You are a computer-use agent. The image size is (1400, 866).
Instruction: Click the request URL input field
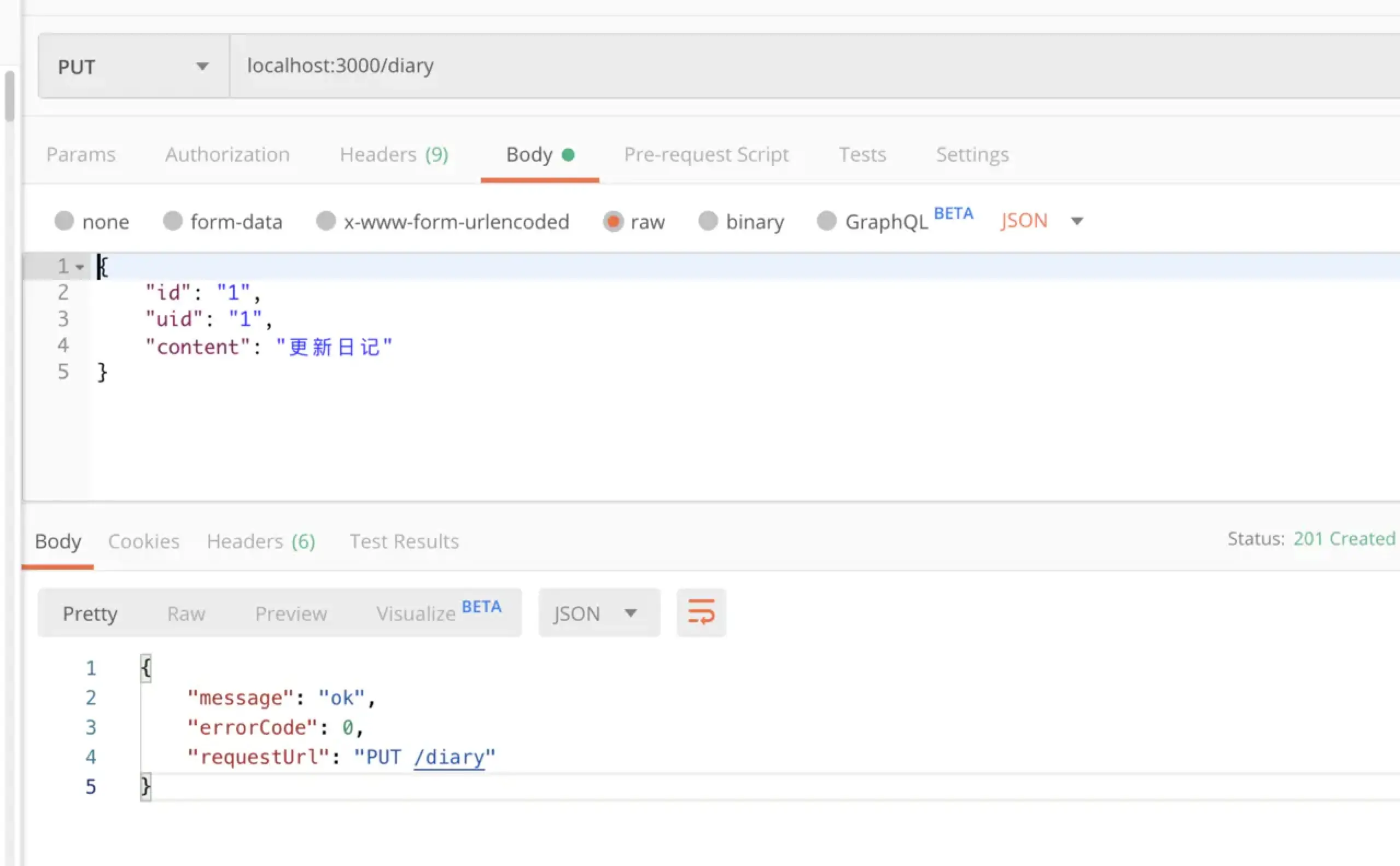(x=802, y=66)
